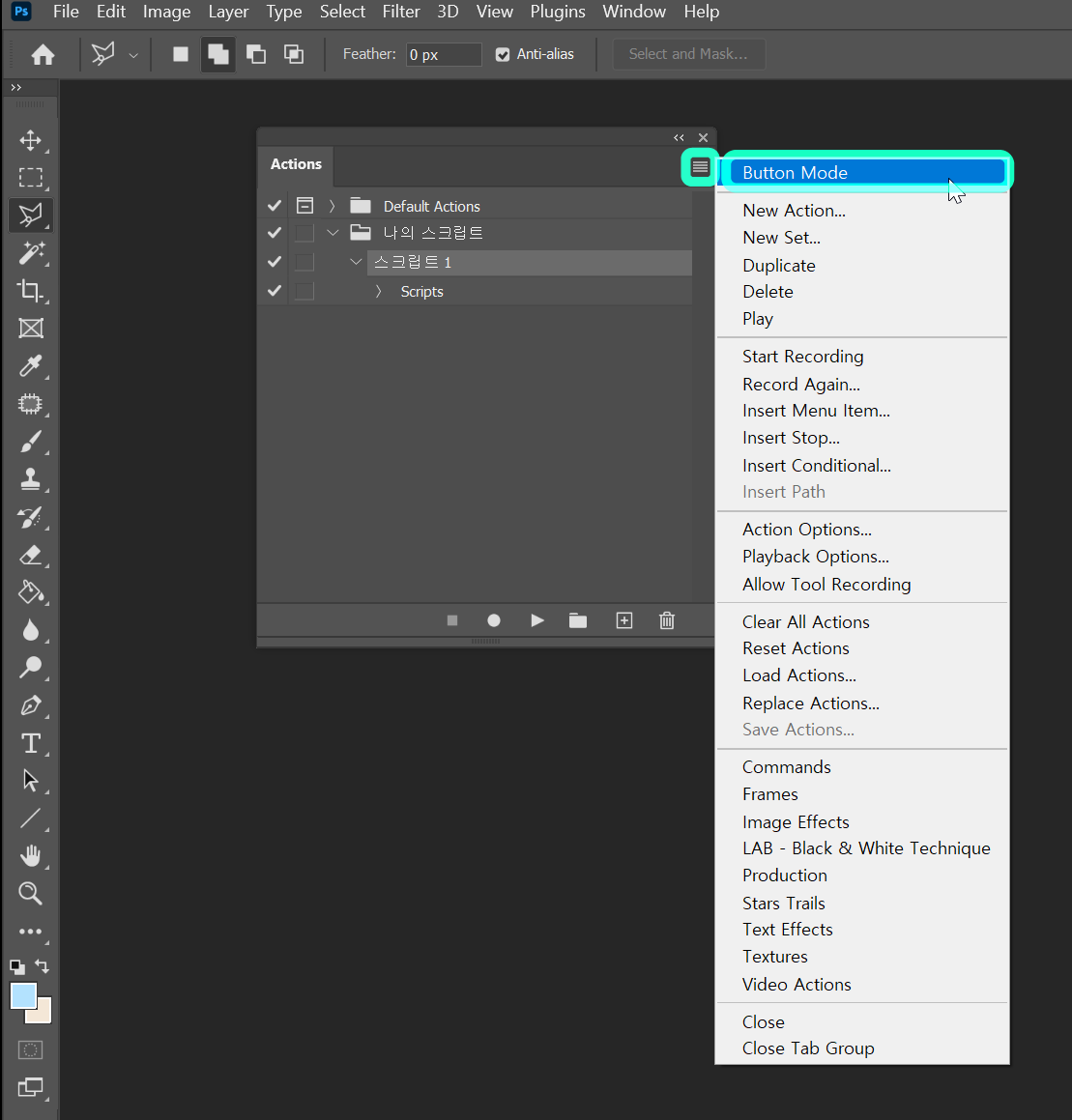Screen dimensions: 1072x1120
Task: Select the Eraser tool
Action: (x=30, y=555)
